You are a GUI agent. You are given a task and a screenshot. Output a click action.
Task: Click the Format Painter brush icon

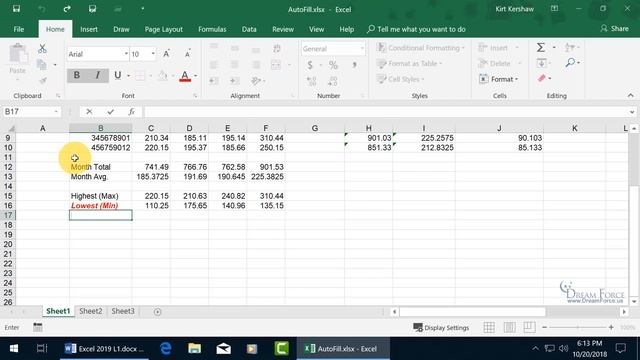[42, 80]
